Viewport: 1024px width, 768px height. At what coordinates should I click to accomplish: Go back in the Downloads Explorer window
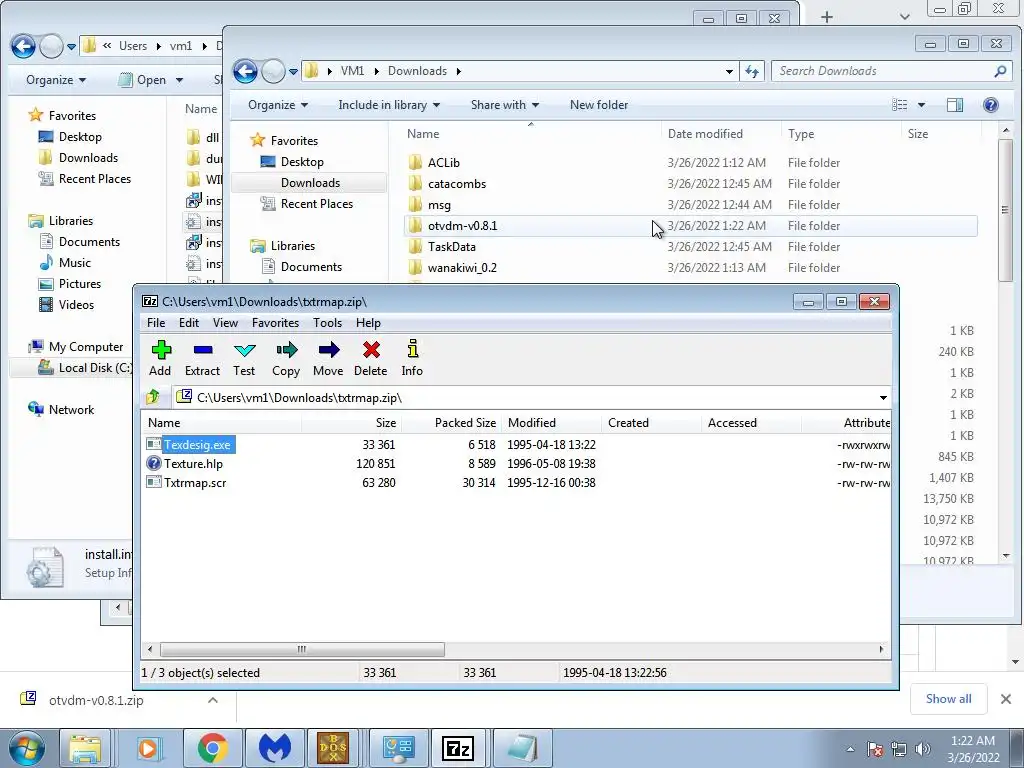coord(246,71)
